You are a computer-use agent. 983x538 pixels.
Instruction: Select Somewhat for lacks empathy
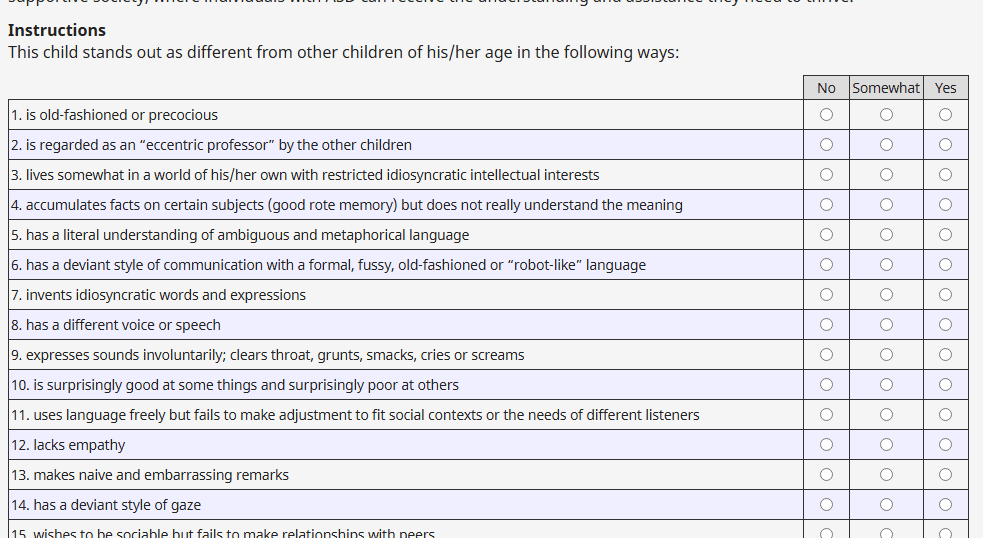pyautogui.click(x=886, y=445)
